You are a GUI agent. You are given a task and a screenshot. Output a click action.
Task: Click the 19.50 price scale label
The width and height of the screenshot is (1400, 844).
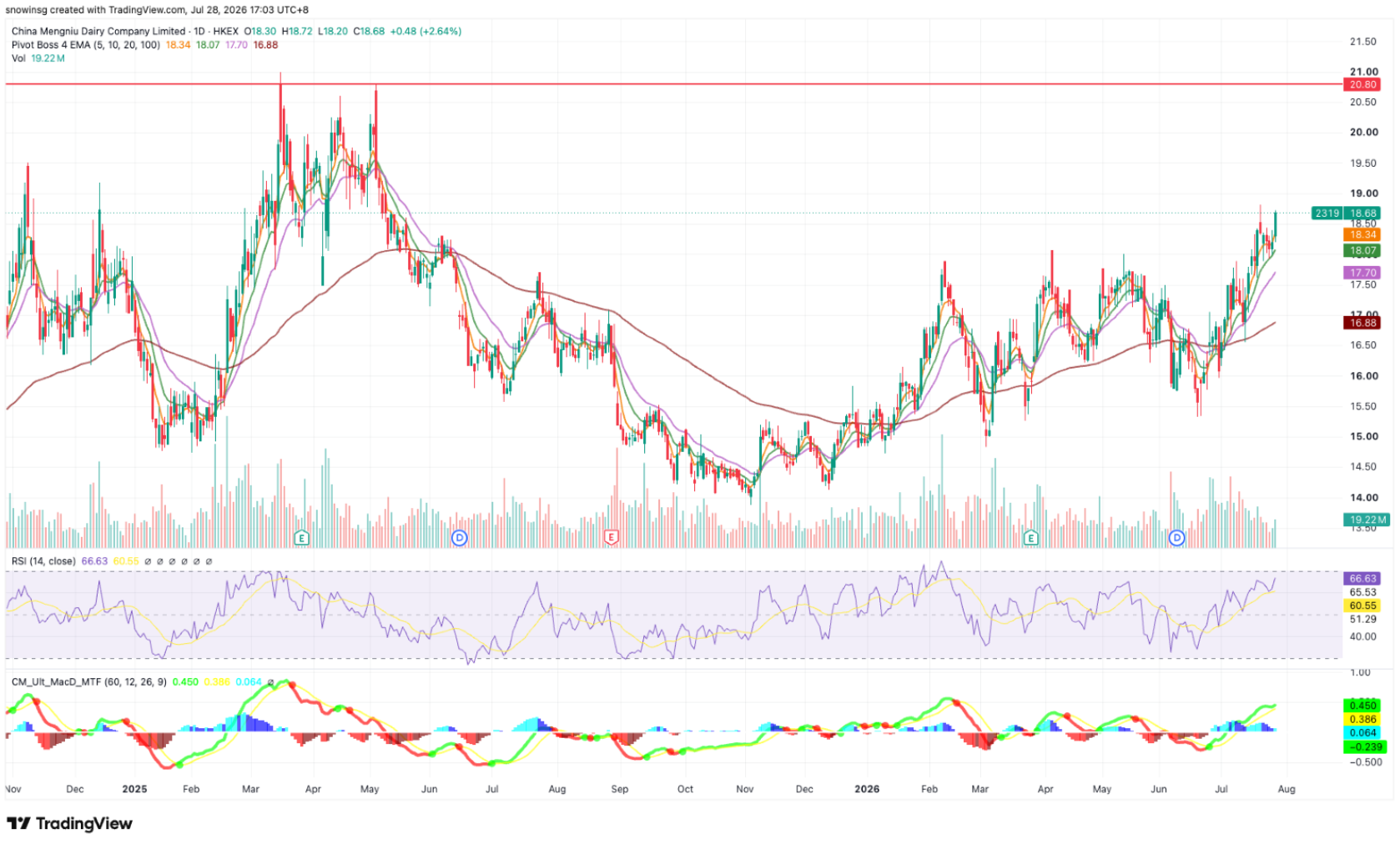(1363, 163)
